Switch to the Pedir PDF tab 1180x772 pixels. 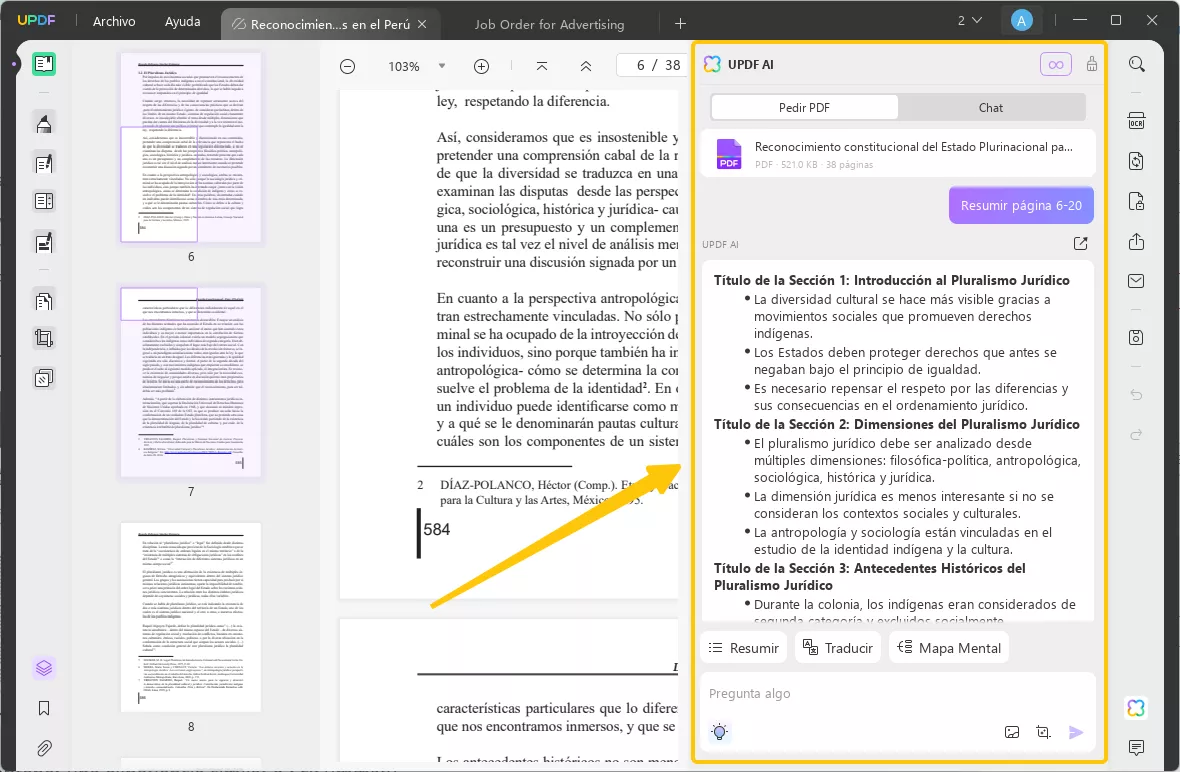click(x=804, y=108)
